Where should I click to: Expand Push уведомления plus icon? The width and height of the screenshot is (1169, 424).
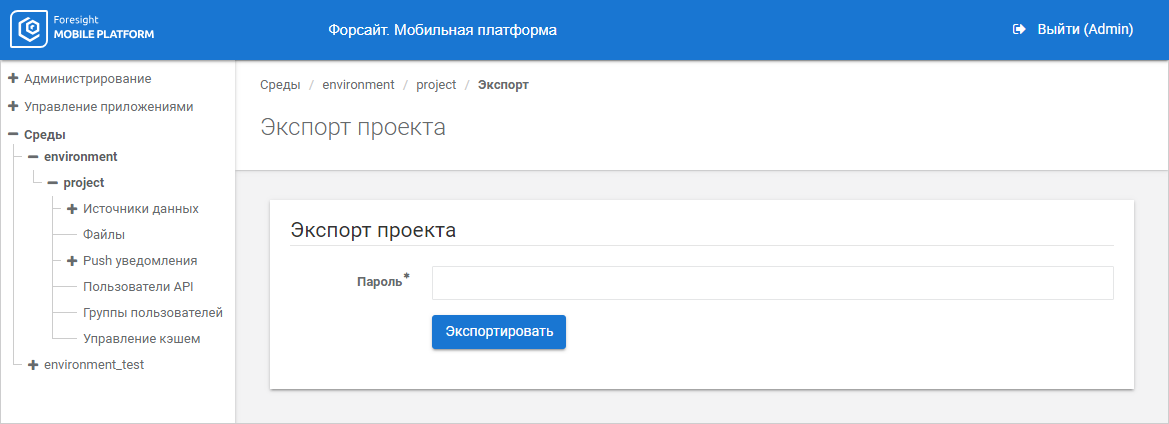72,261
